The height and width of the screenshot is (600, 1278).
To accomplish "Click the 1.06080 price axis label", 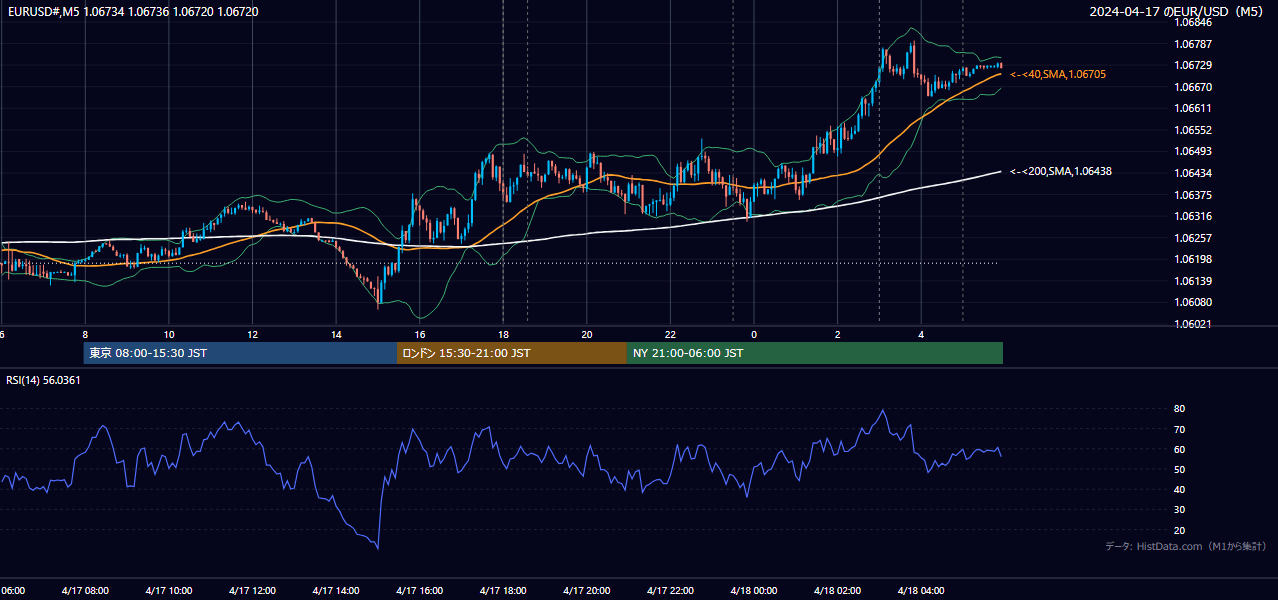I will (x=1193, y=302).
